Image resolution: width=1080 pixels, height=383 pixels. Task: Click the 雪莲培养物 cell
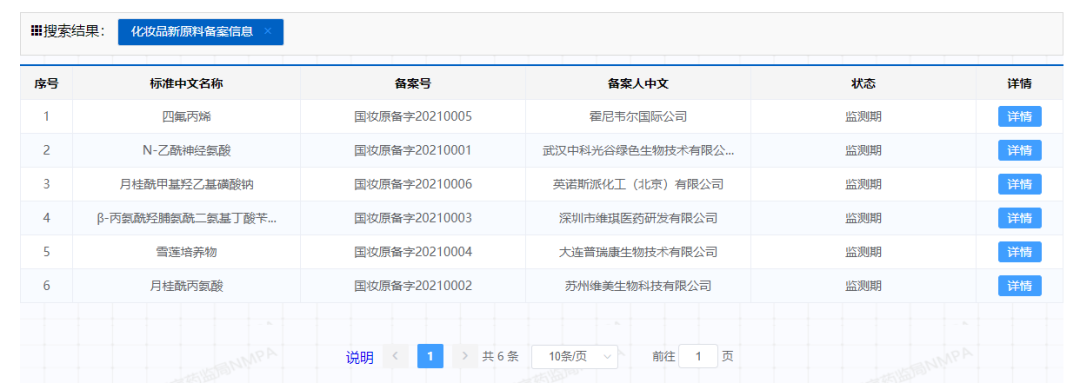pos(187,252)
